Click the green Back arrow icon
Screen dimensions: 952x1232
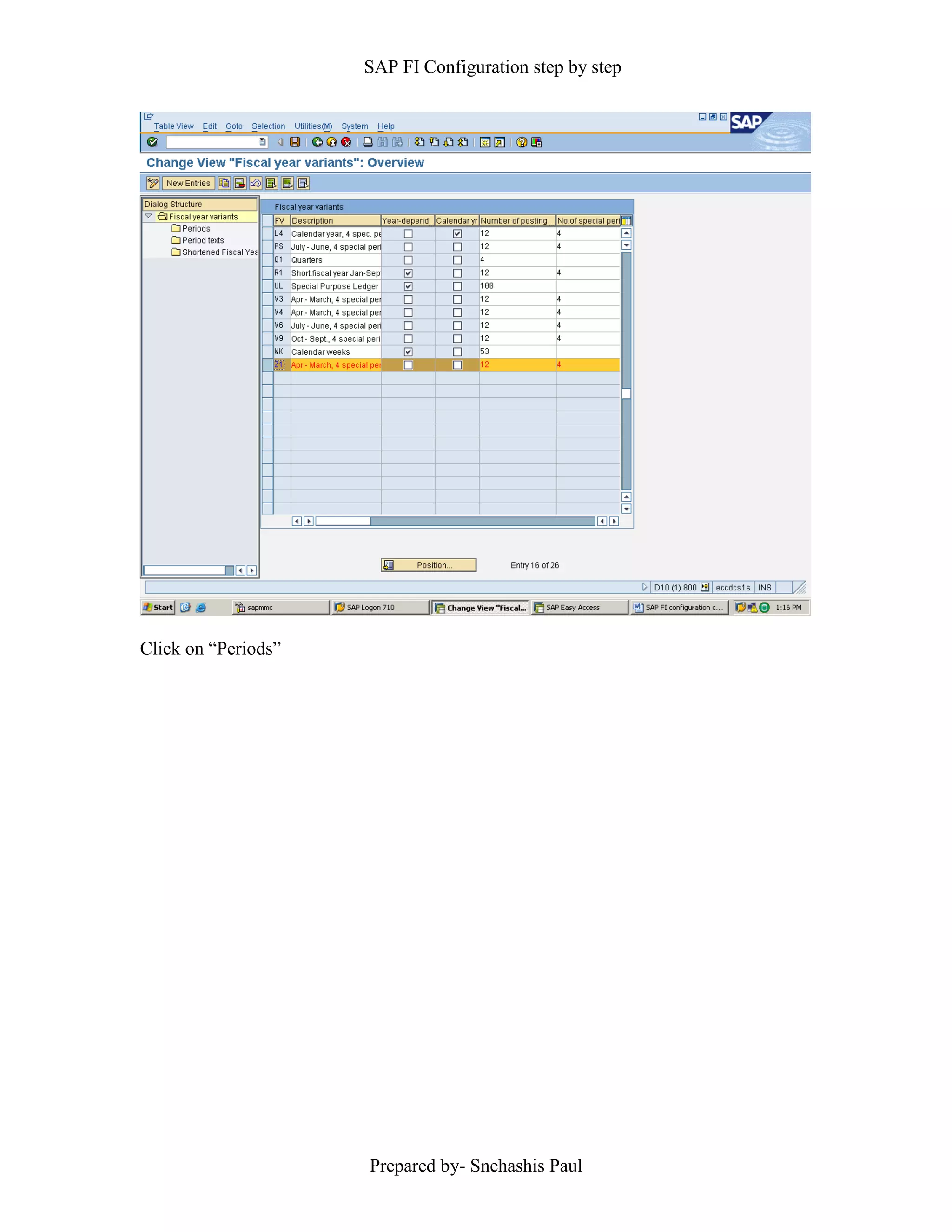pyautogui.click(x=317, y=142)
